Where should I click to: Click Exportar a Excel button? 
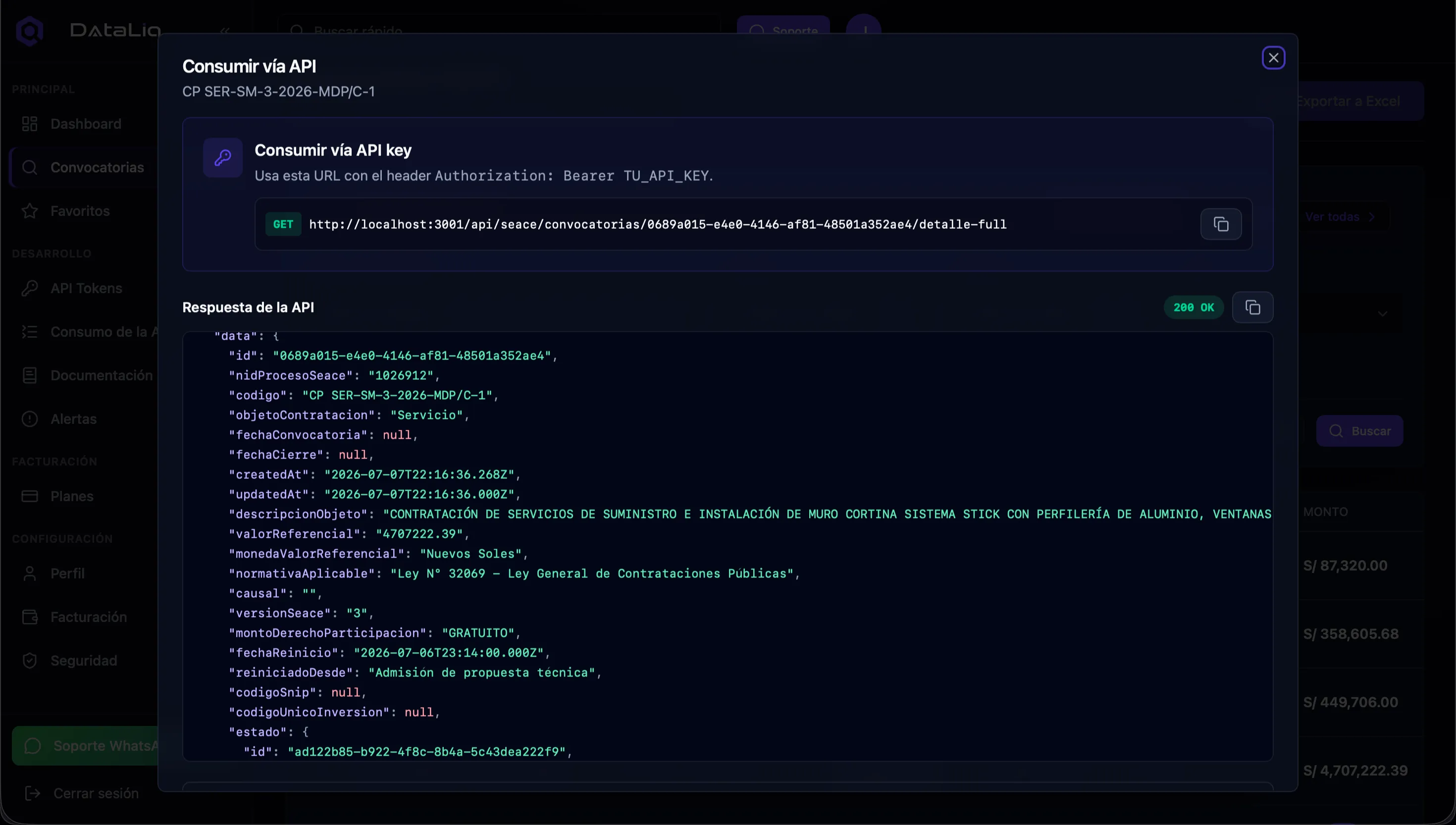coord(1360,102)
